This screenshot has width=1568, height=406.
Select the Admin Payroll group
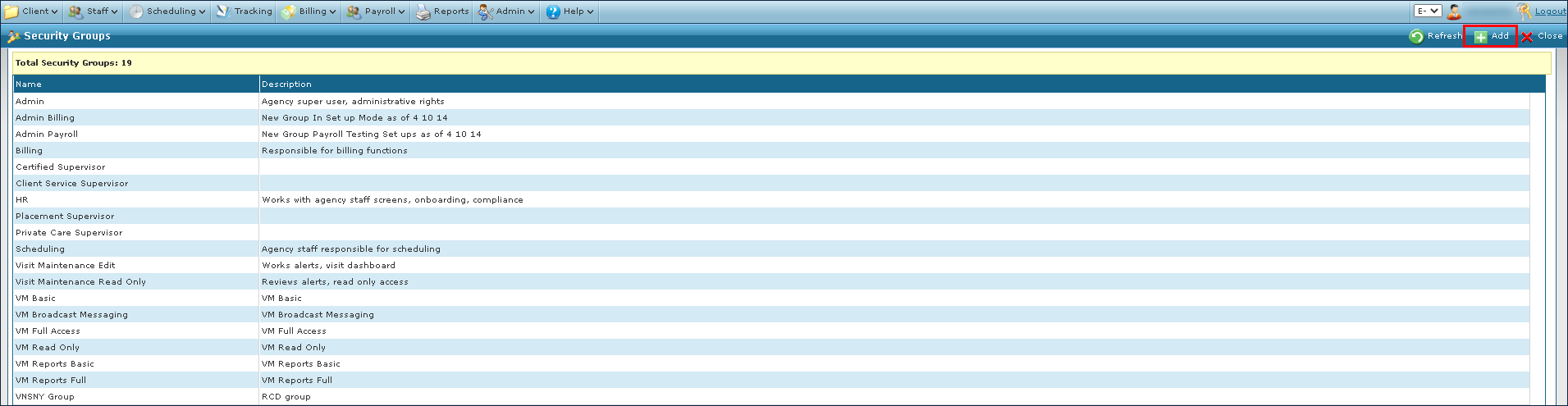(x=47, y=135)
